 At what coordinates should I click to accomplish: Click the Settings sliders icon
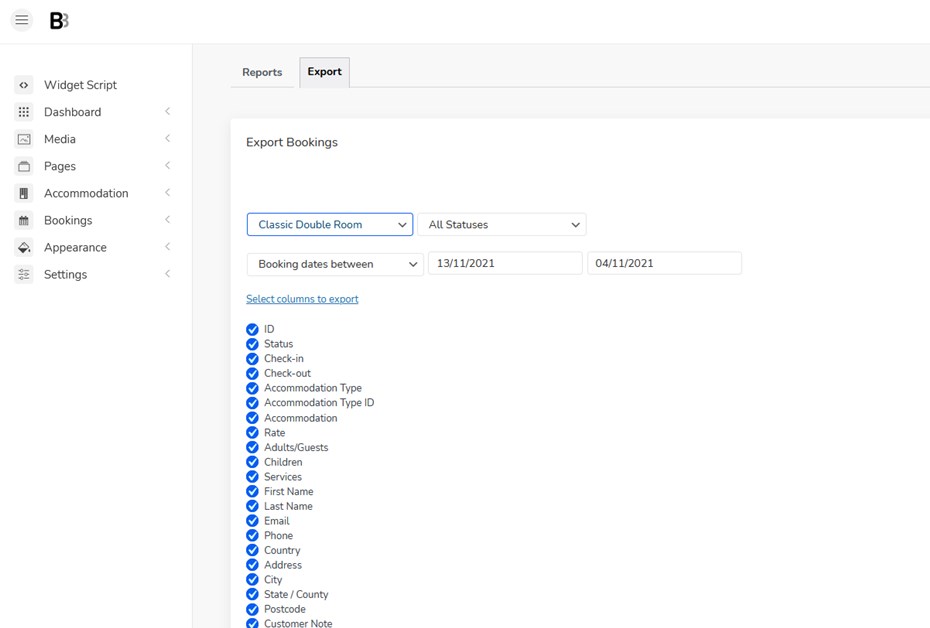(x=24, y=275)
